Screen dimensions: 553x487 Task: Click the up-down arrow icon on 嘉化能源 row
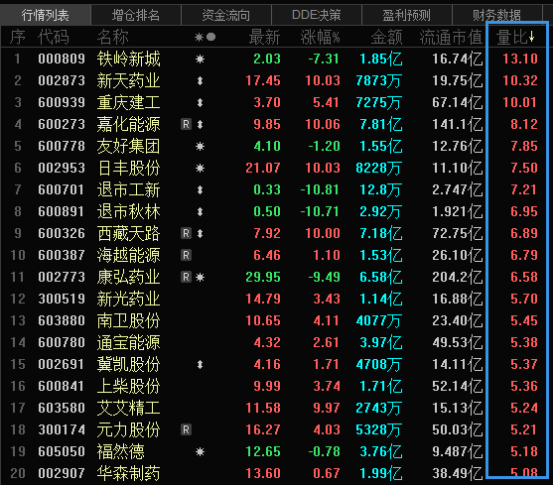(200, 124)
